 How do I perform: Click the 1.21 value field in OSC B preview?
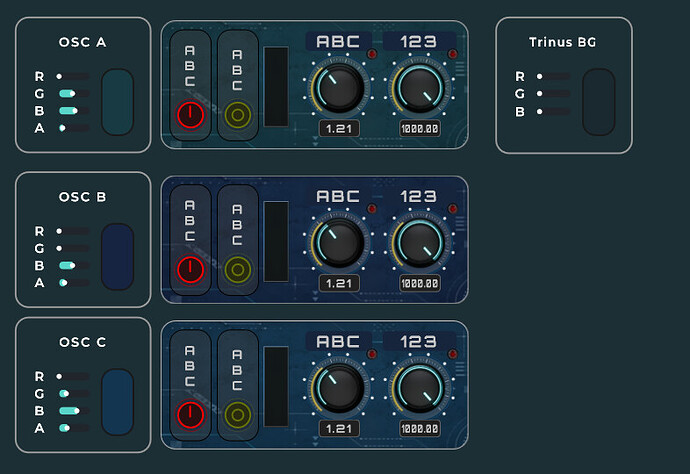339,283
